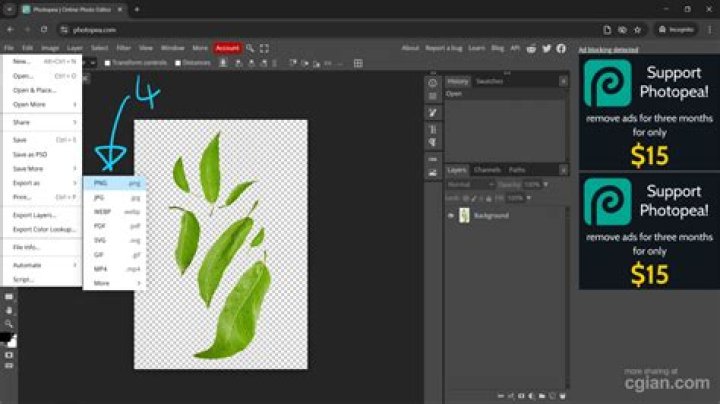Screen dimensions: 720x404
Task: Choose PNG export format
Action: tap(114, 183)
